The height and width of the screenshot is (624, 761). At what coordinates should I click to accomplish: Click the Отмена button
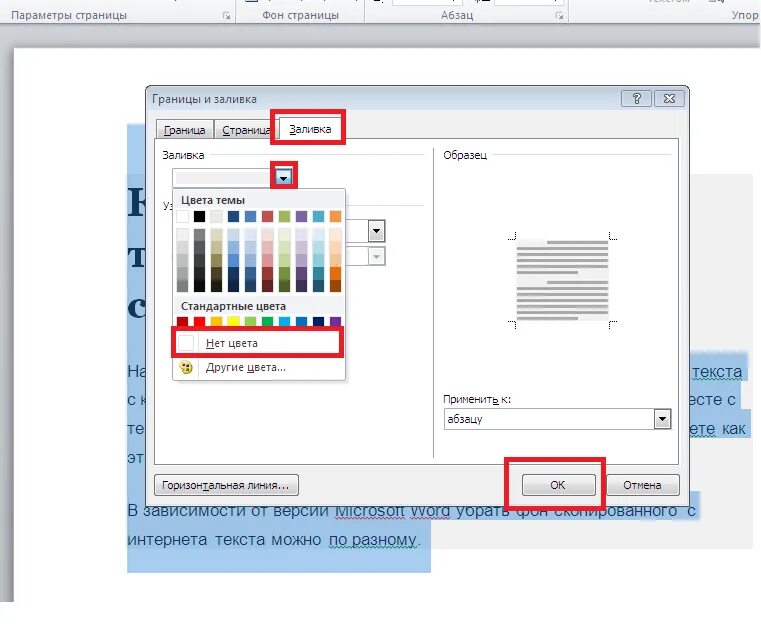click(x=643, y=485)
